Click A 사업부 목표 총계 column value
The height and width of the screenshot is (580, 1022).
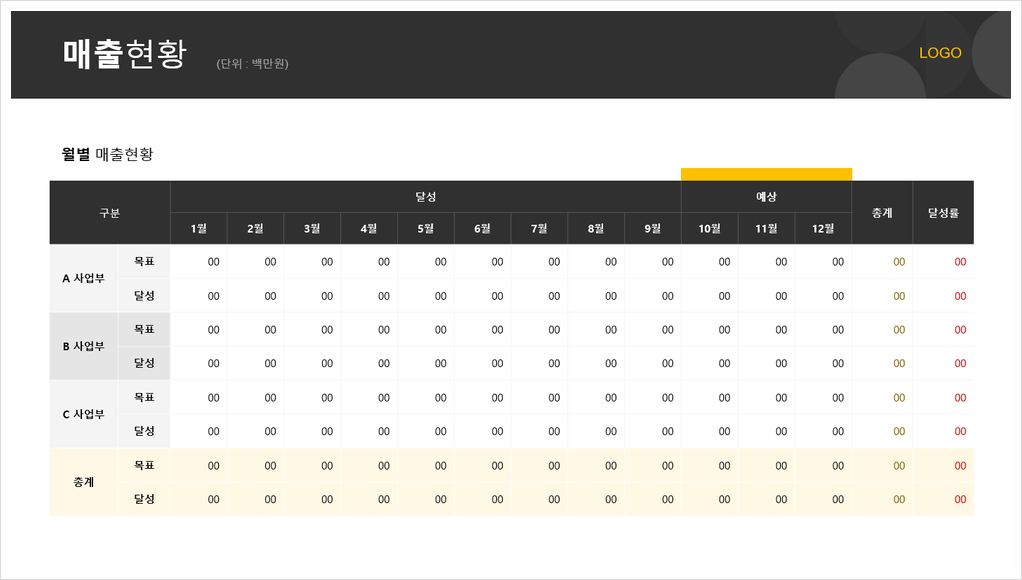(899, 262)
